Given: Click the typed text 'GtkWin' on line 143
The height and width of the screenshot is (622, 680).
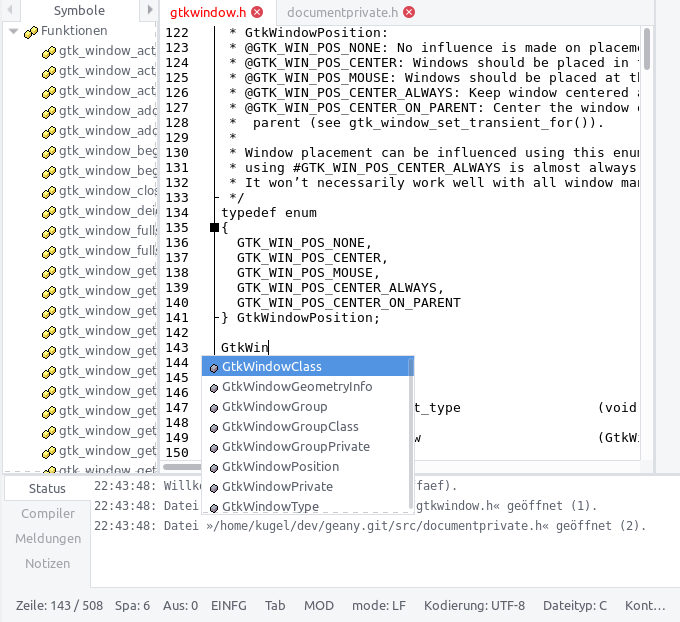Looking at the screenshot, I should point(245,347).
